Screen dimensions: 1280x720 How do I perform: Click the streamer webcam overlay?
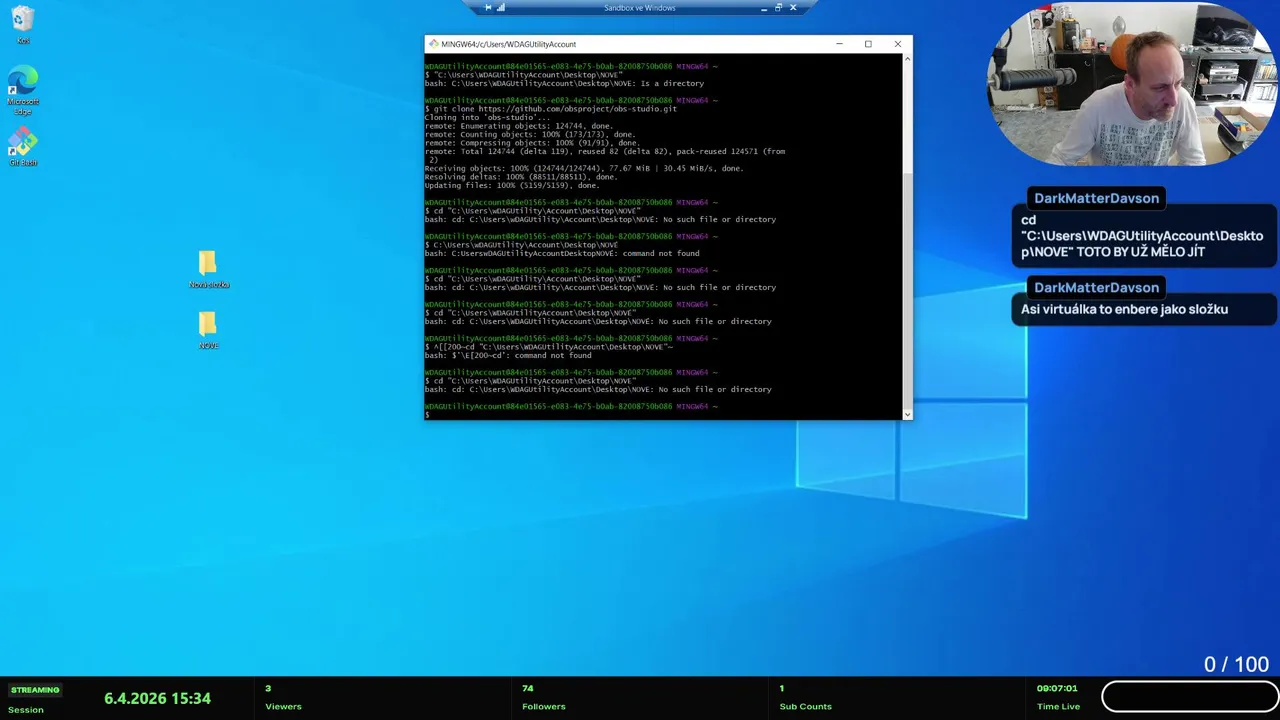point(1132,85)
